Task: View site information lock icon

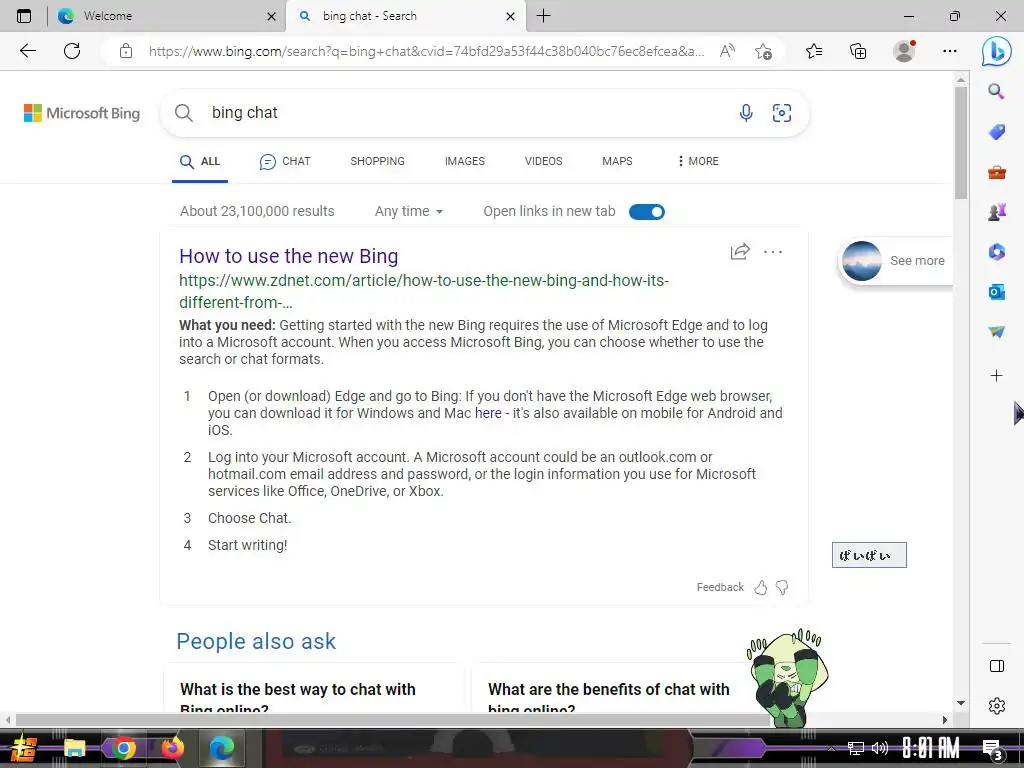Action: [126, 51]
